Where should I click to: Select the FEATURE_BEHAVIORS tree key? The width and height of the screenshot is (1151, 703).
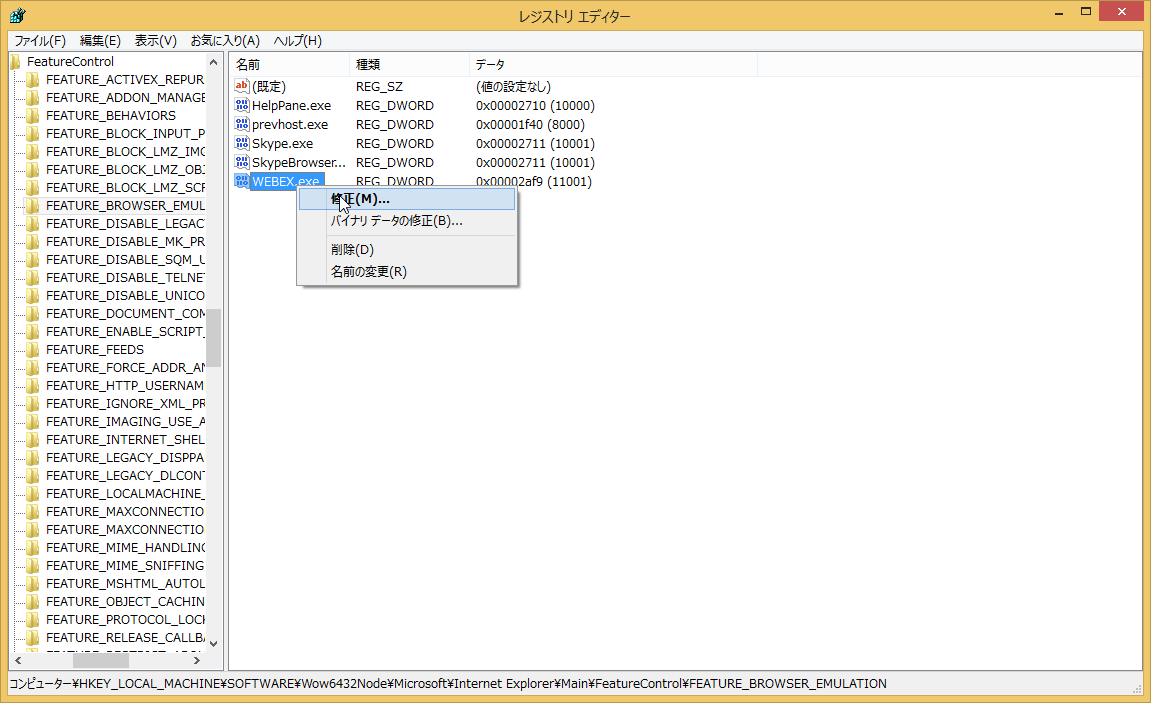[110, 115]
